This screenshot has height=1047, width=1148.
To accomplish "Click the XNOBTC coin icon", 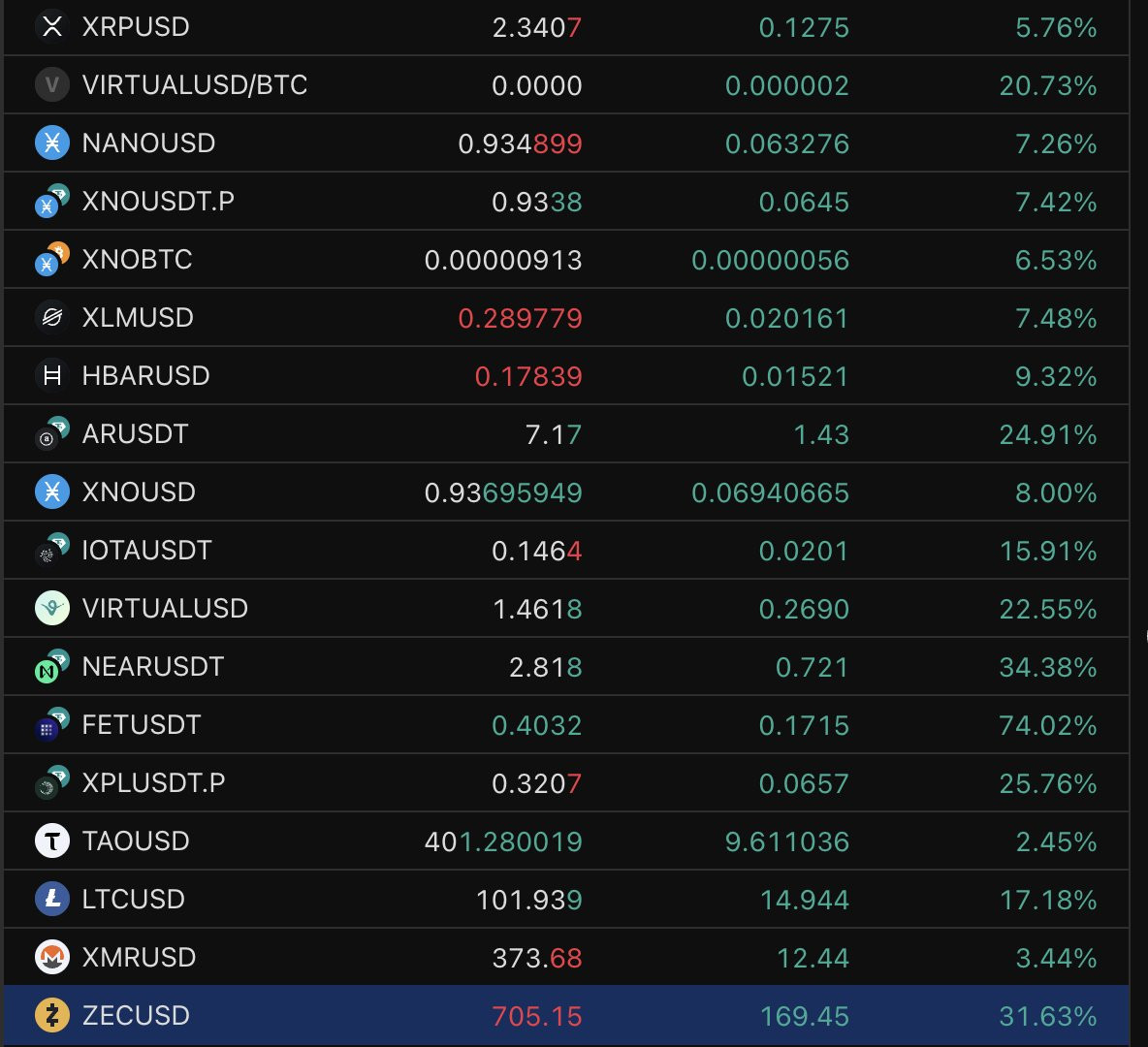I will point(52,259).
